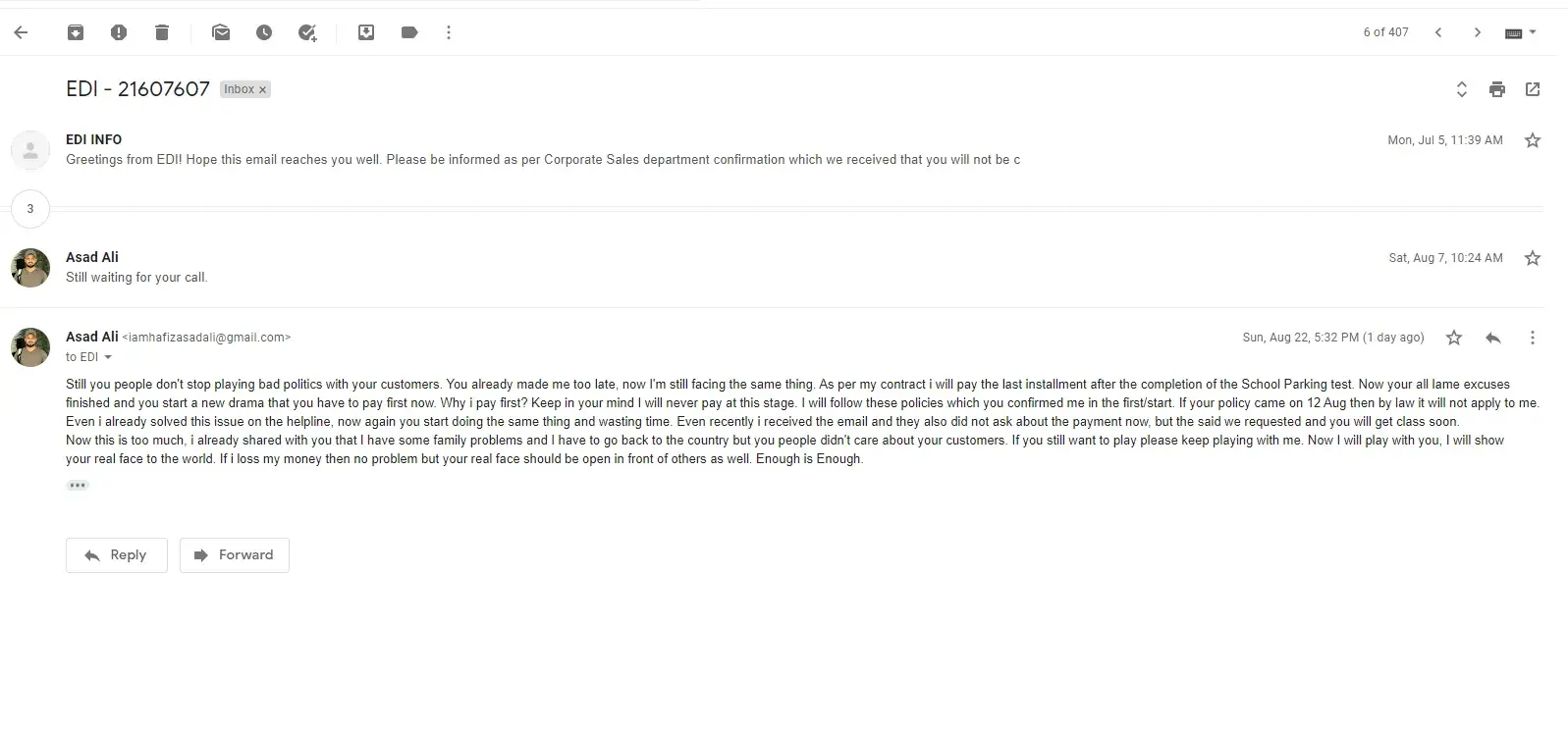This screenshot has height=733, width=1568.
Task: Open the input tools keyboard dropdown
Action: click(1521, 32)
